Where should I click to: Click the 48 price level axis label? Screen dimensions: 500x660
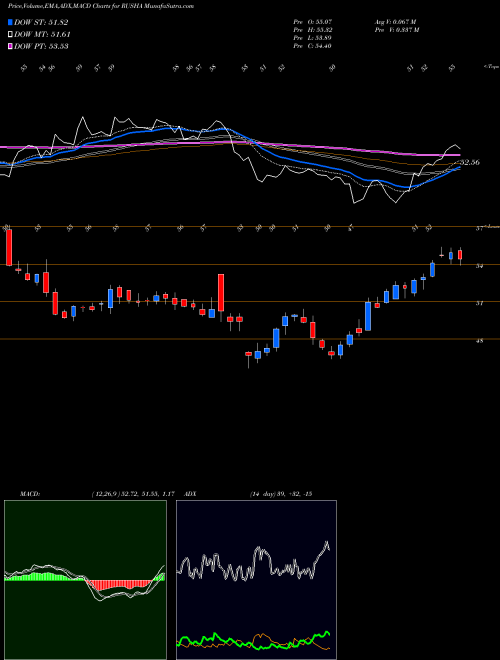tap(479, 341)
